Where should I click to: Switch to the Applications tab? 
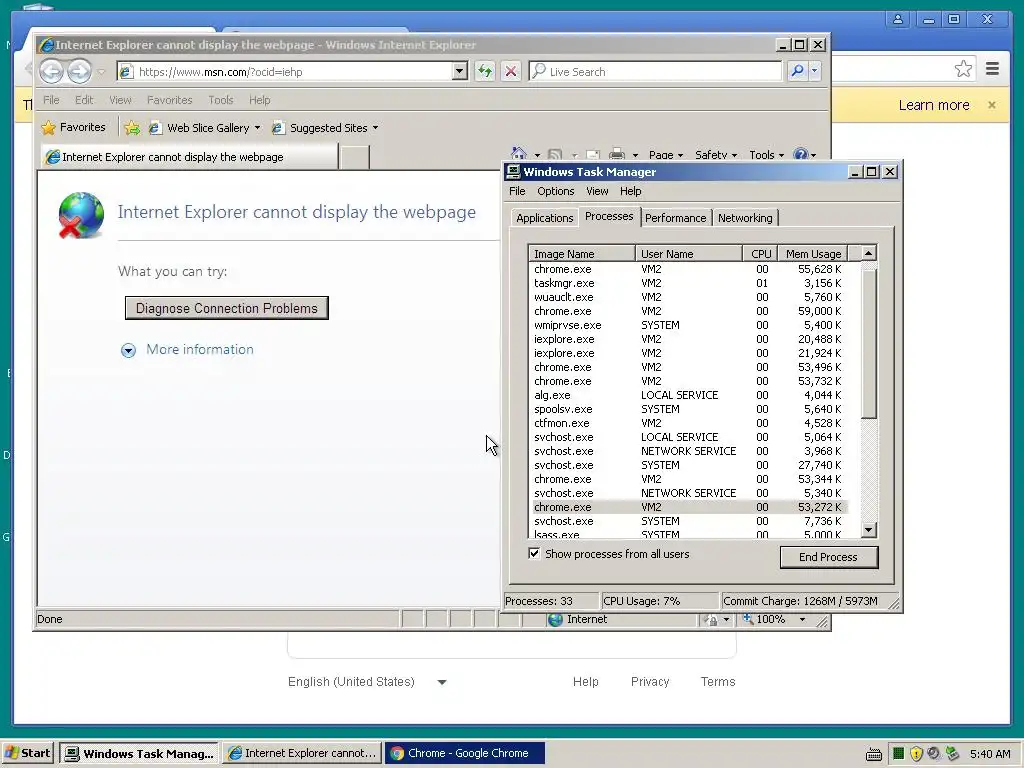point(545,218)
